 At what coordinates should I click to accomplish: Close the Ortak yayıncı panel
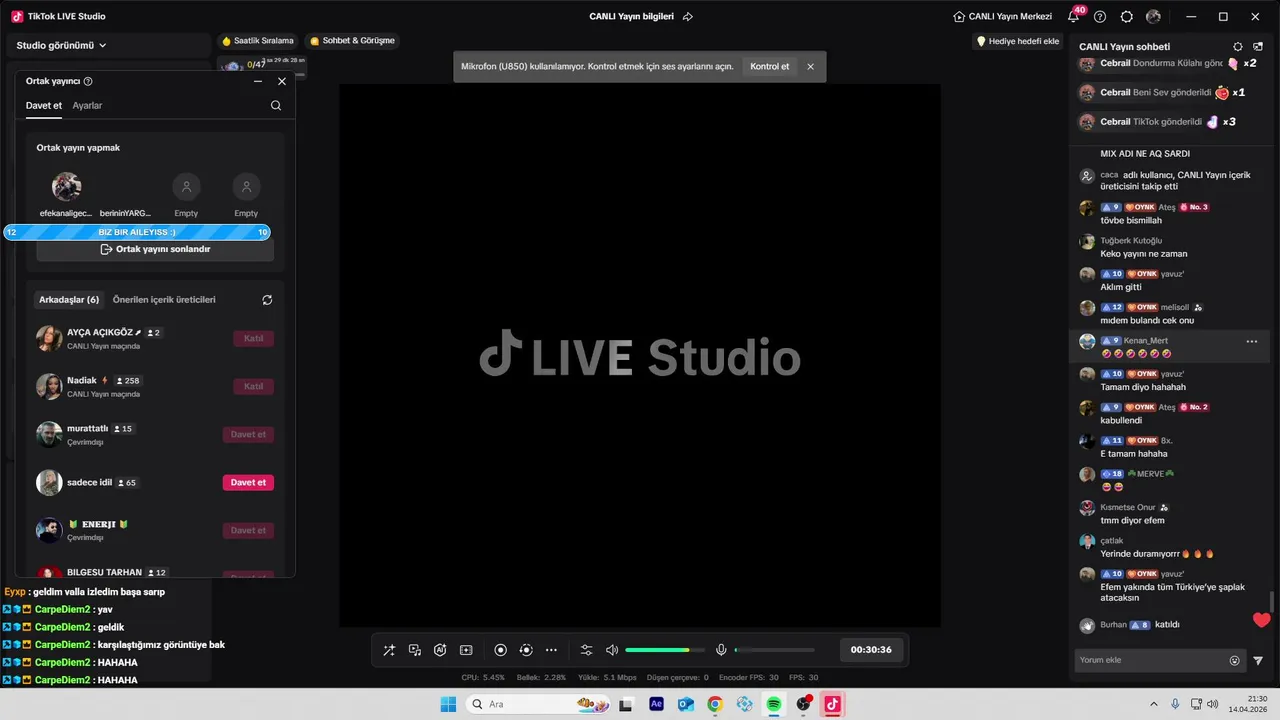coord(282,82)
